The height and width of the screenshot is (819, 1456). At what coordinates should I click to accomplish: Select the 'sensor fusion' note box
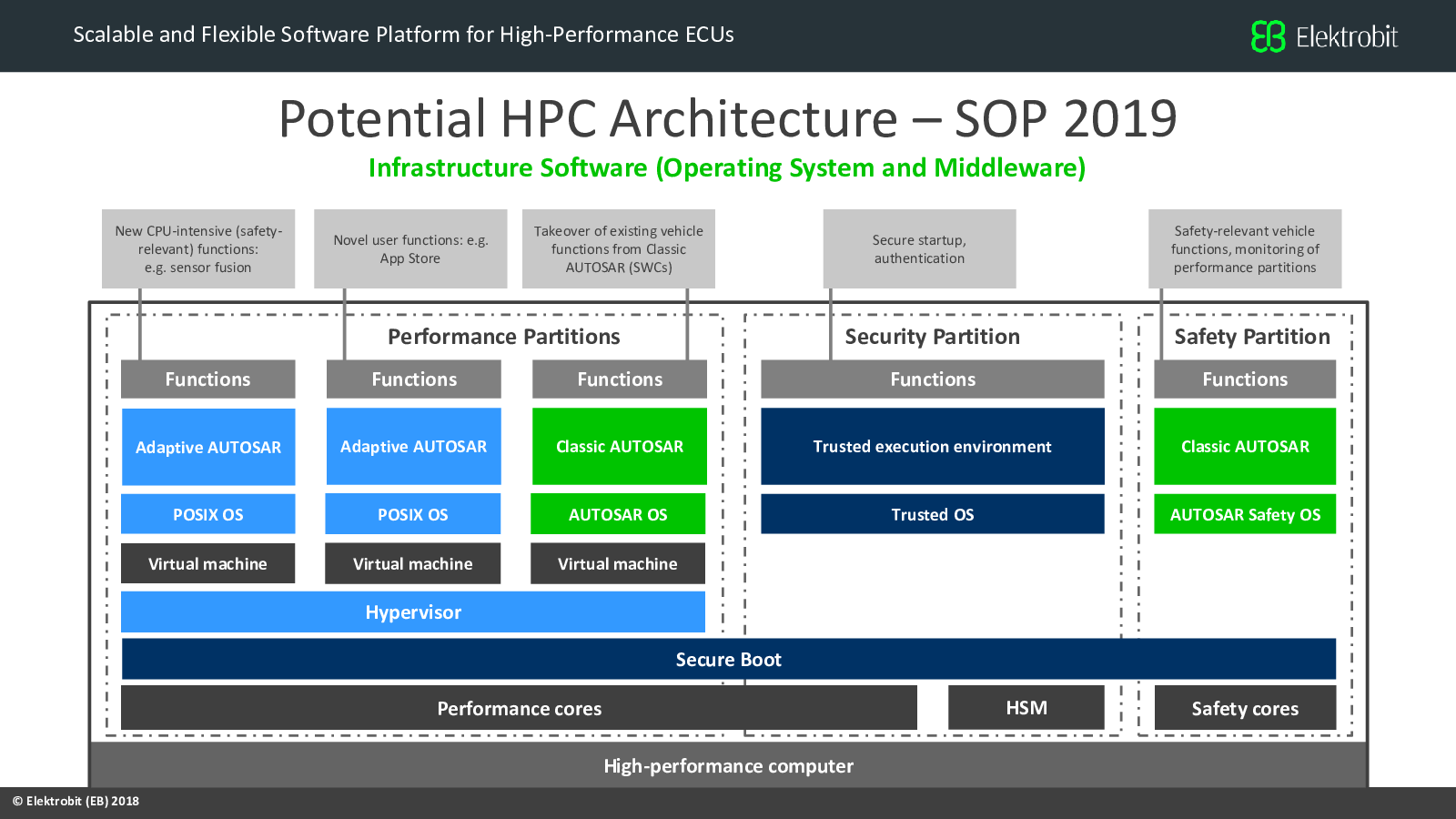pyautogui.click(x=198, y=249)
